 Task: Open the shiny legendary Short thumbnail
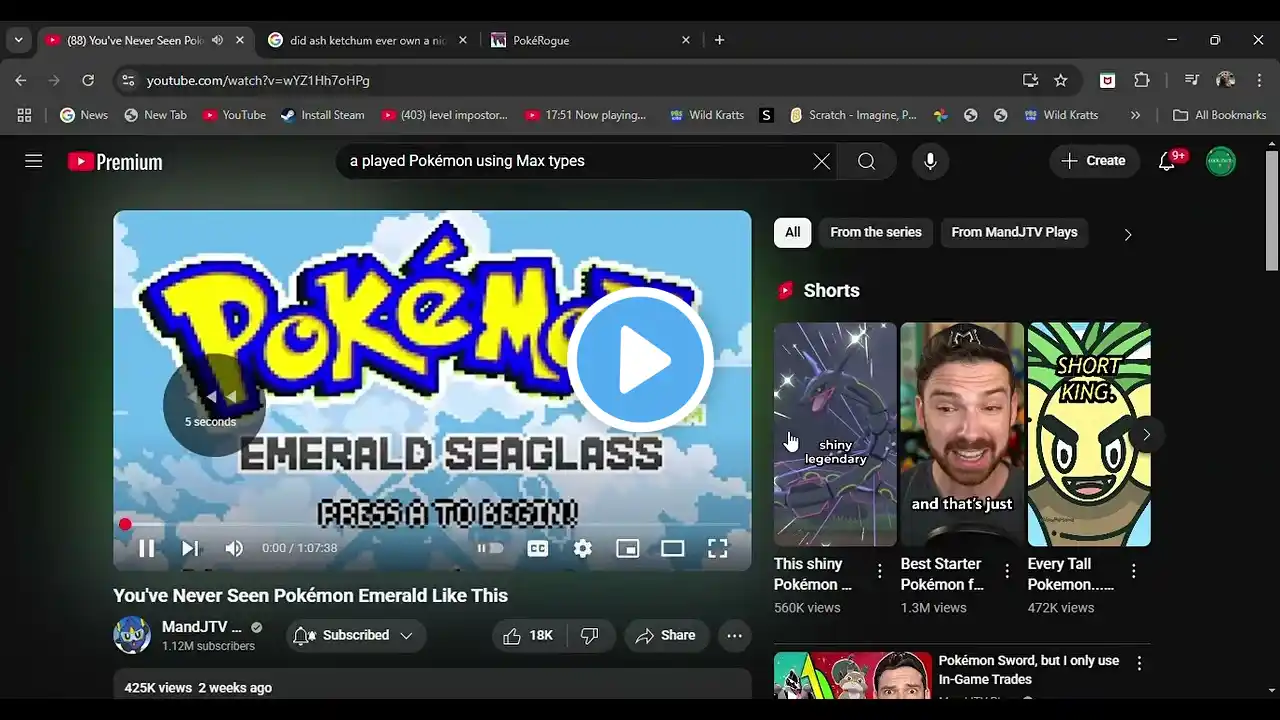835,434
